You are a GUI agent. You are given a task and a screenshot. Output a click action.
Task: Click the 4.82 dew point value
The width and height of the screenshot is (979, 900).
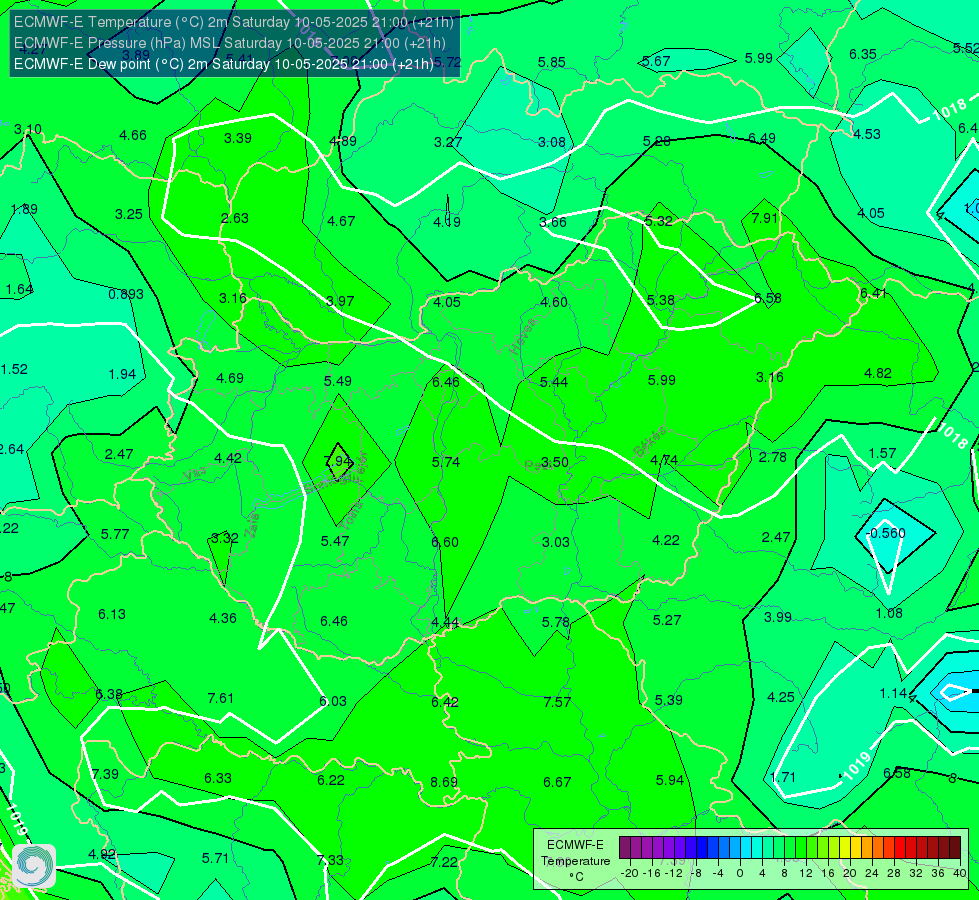click(878, 373)
